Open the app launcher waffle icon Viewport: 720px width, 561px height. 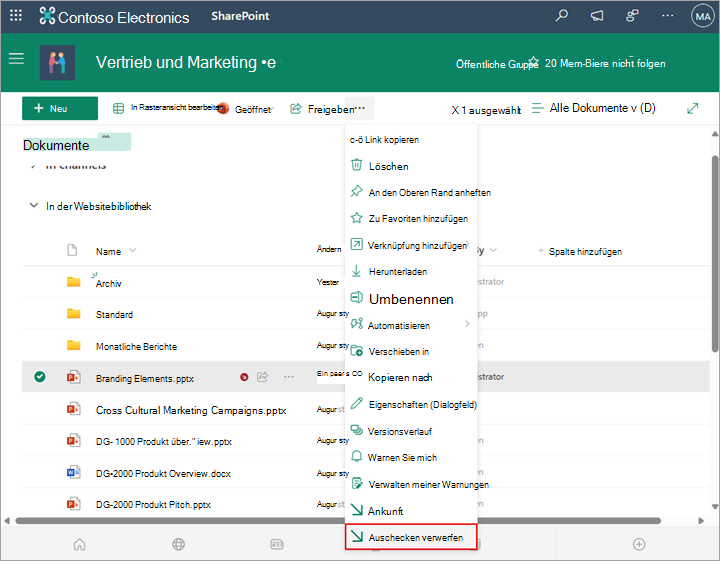pyautogui.click(x=16, y=16)
